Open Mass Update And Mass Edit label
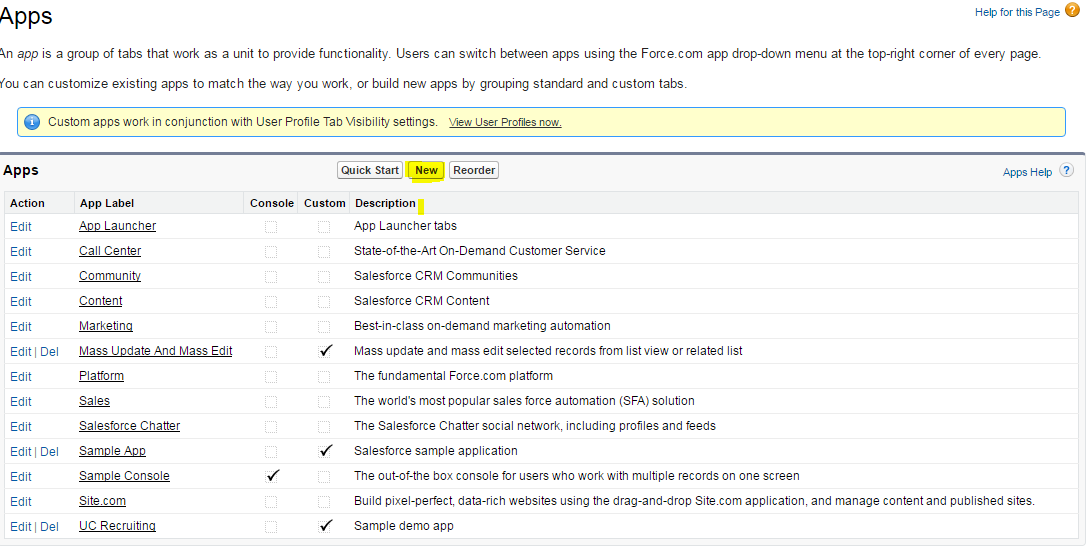Screen dimensions: 1089x555 pos(156,351)
